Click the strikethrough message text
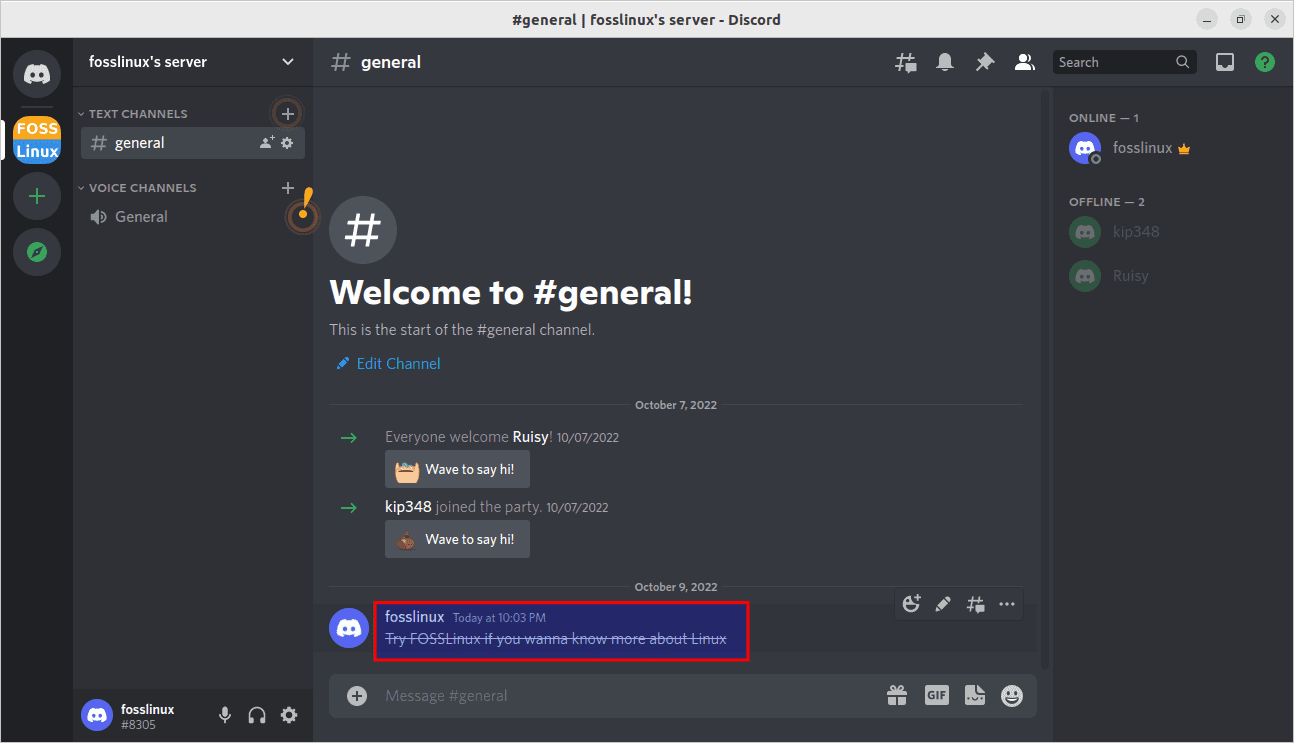 [x=556, y=639]
